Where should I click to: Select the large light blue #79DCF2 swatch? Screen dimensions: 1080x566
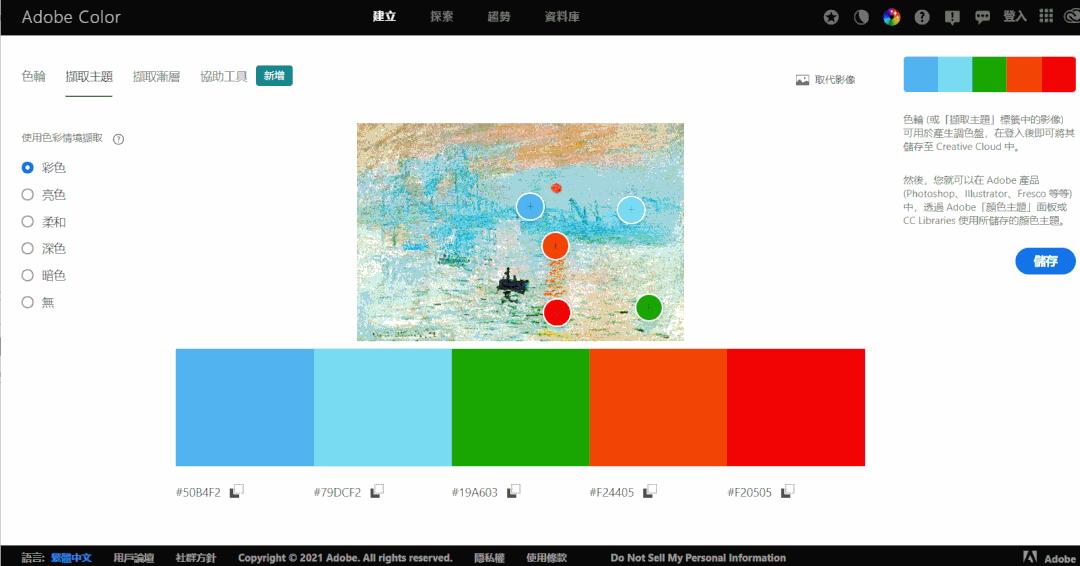[382, 407]
